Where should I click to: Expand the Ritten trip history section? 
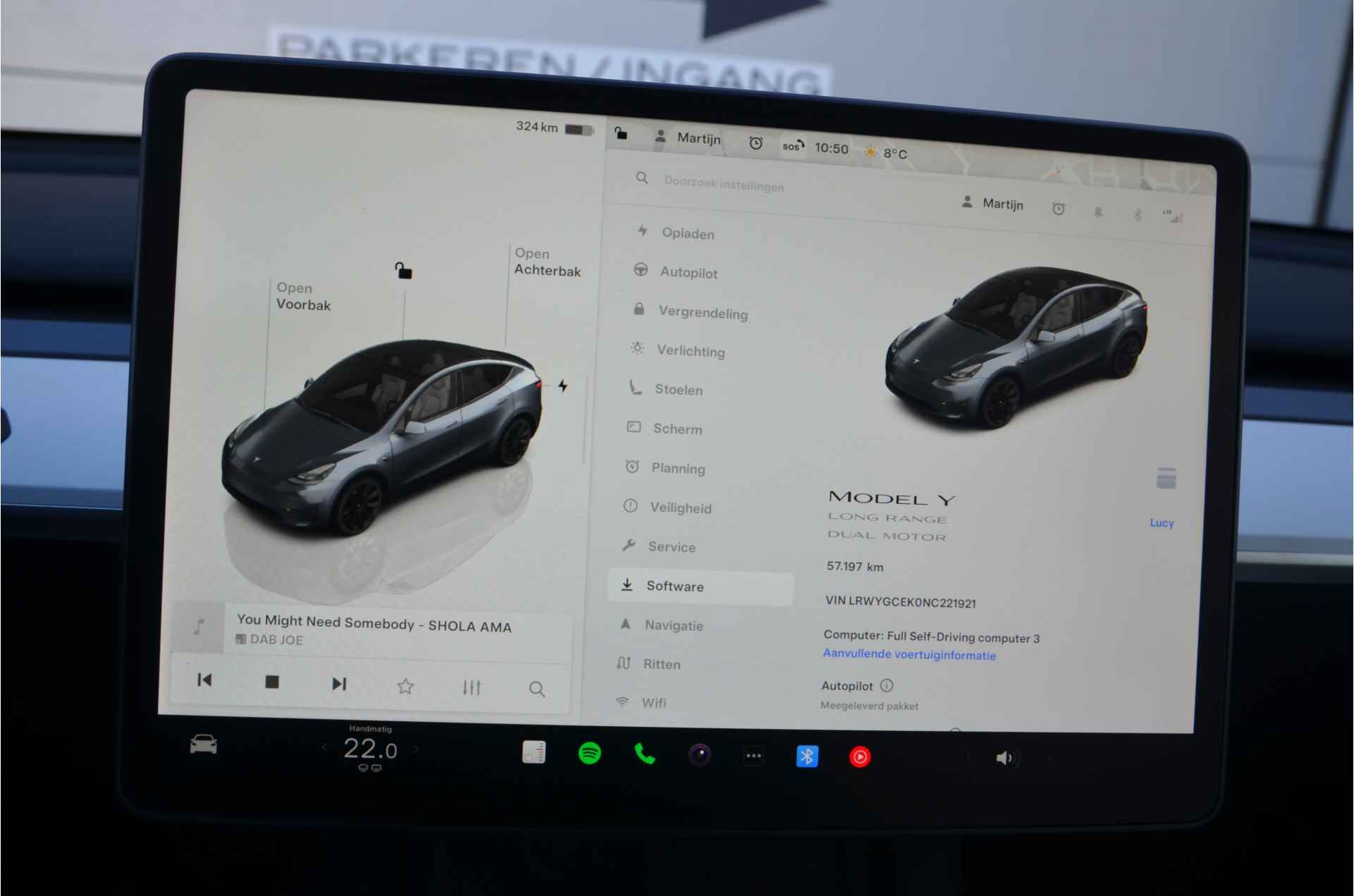click(661, 661)
